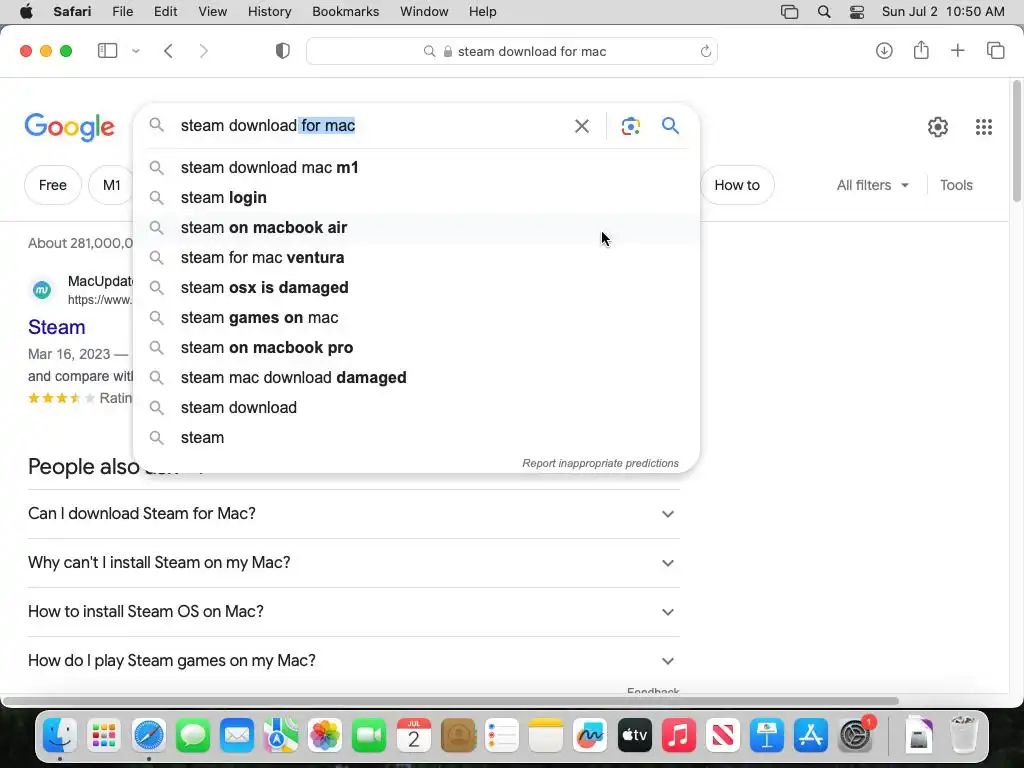Viewport: 1024px width, 768px height.
Task: Go back with the back arrow
Action: click(x=168, y=51)
